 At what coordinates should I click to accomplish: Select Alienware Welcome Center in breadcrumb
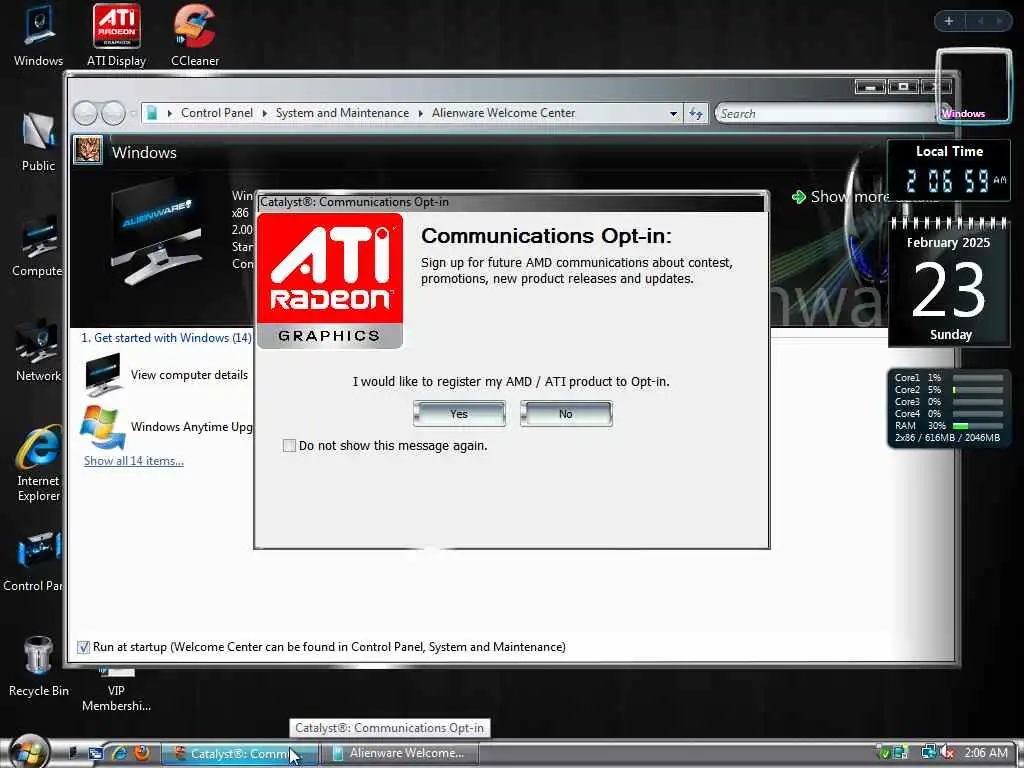pos(504,113)
